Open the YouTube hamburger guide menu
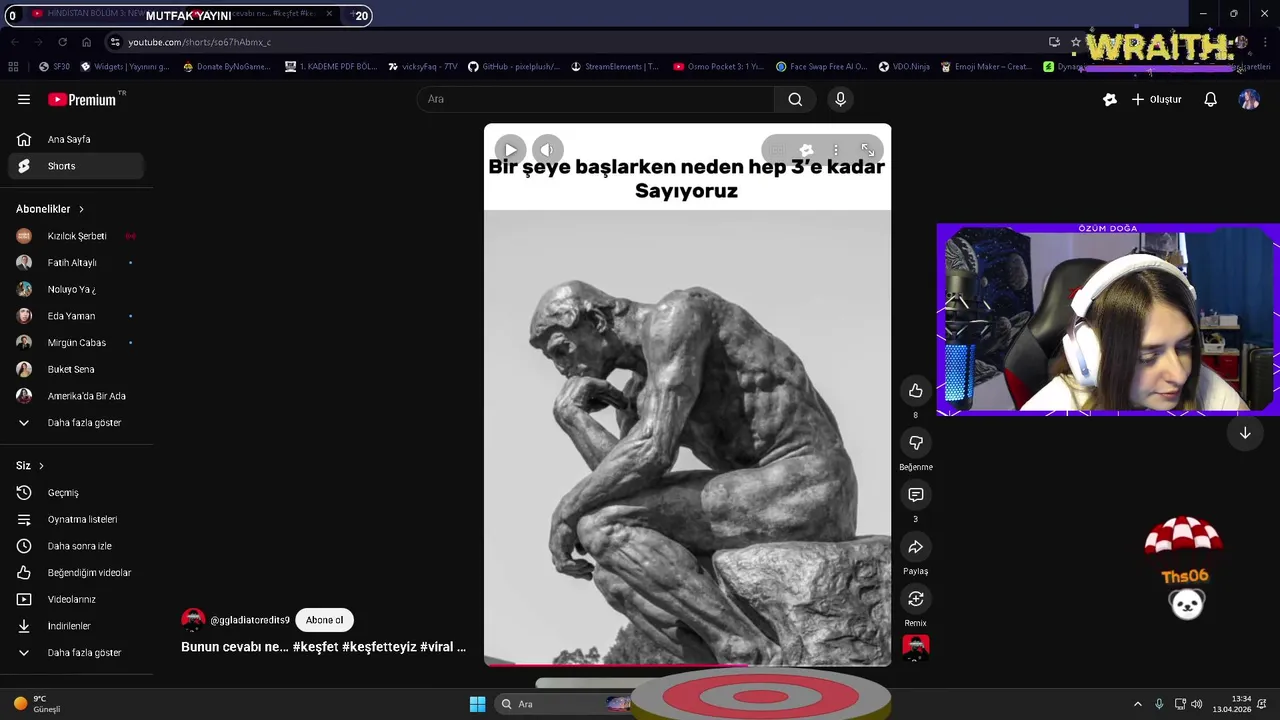This screenshot has width=1280, height=720. pos(24,99)
